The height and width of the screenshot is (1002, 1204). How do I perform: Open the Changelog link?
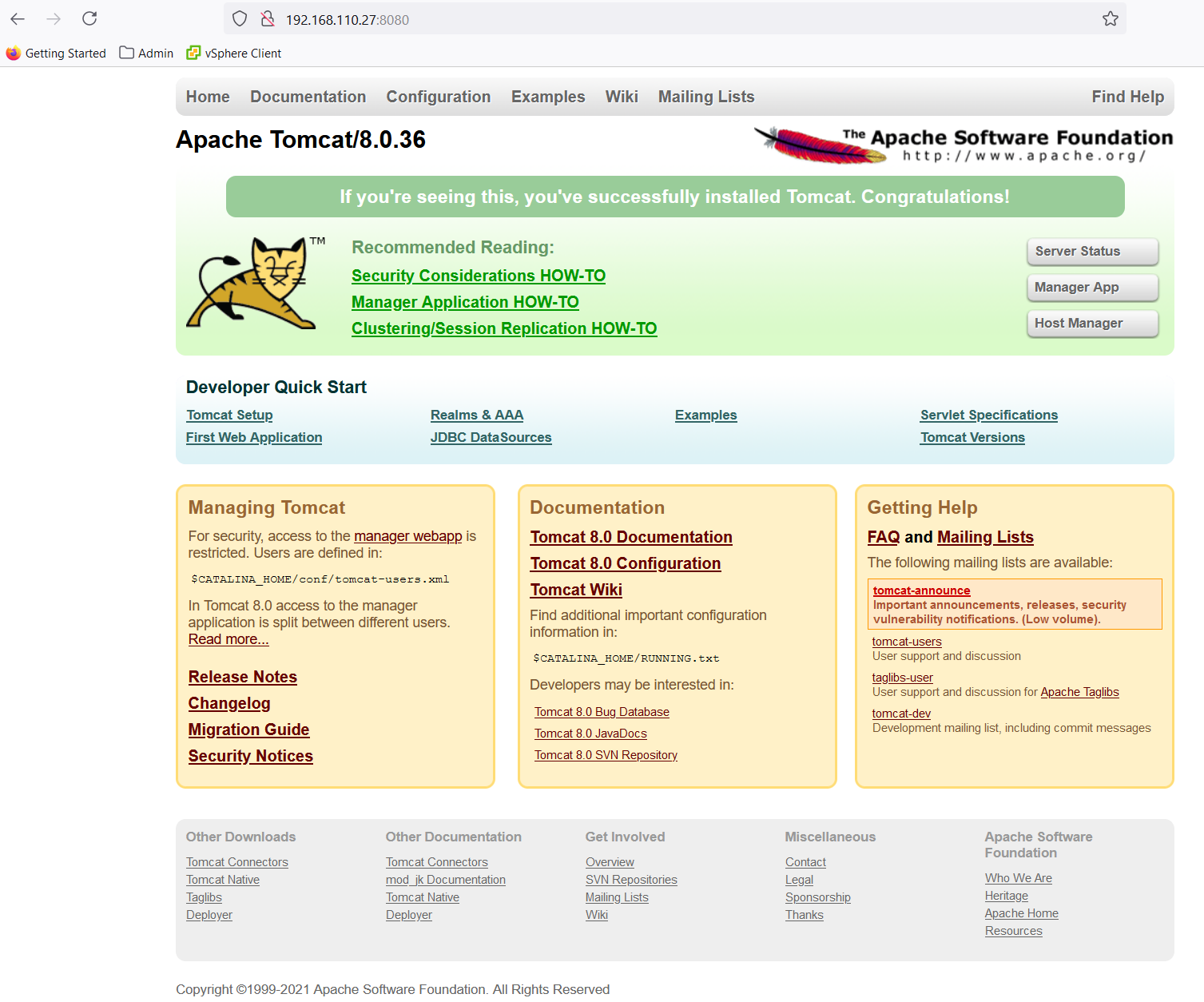[x=229, y=703]
